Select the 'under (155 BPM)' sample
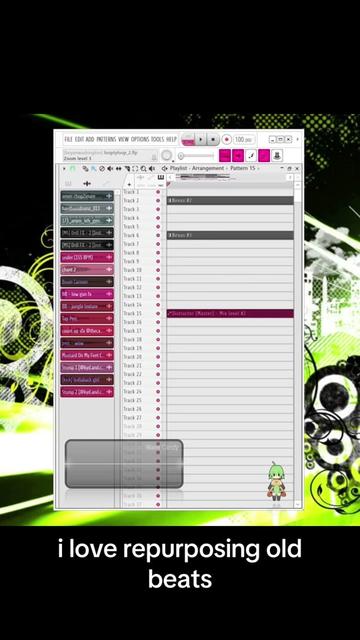 click(x=87, y=258)
